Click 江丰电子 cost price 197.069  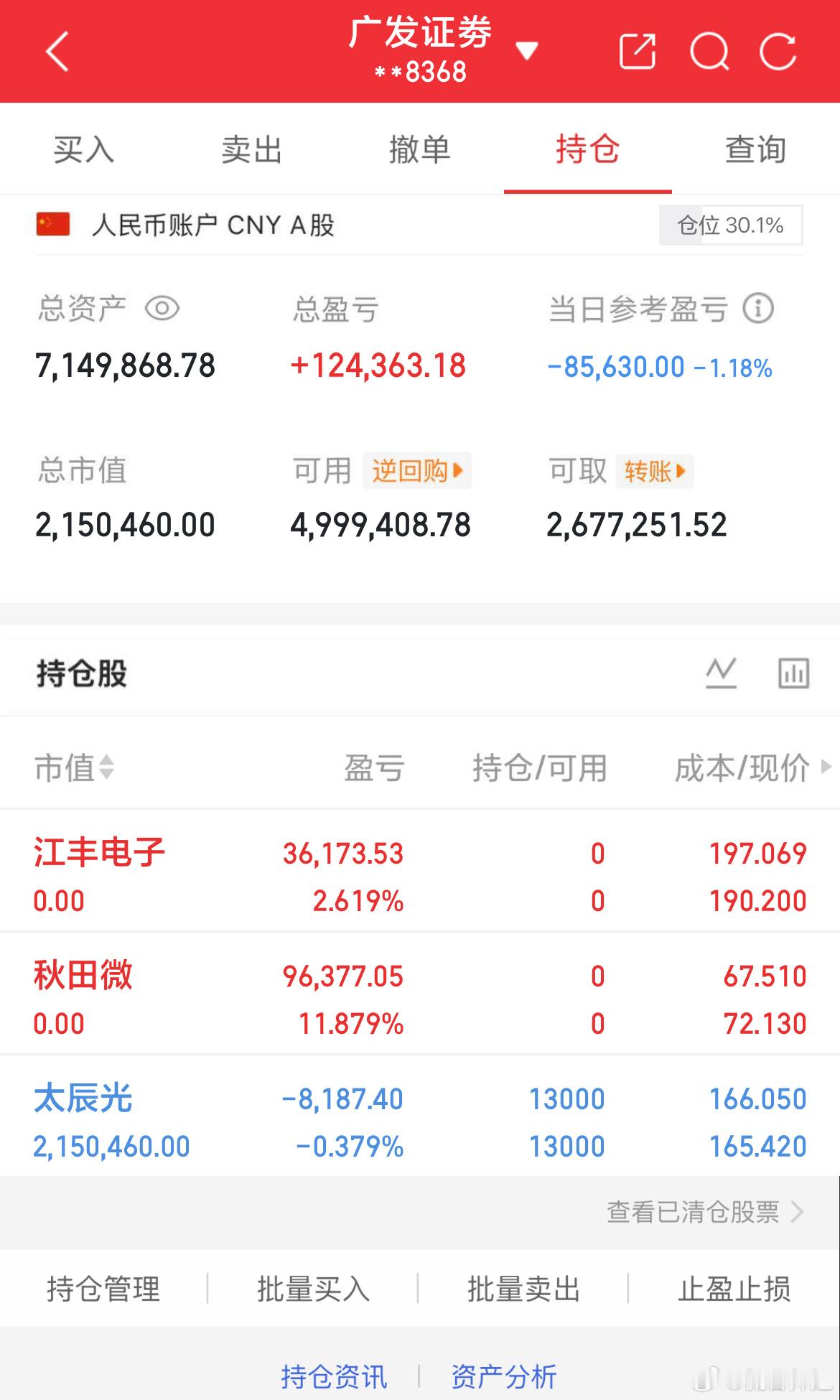758,854
